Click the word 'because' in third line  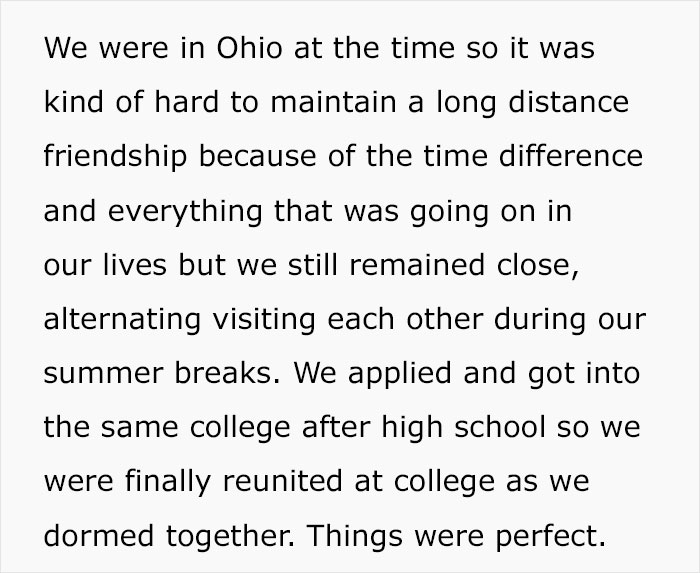coord(258,156)
